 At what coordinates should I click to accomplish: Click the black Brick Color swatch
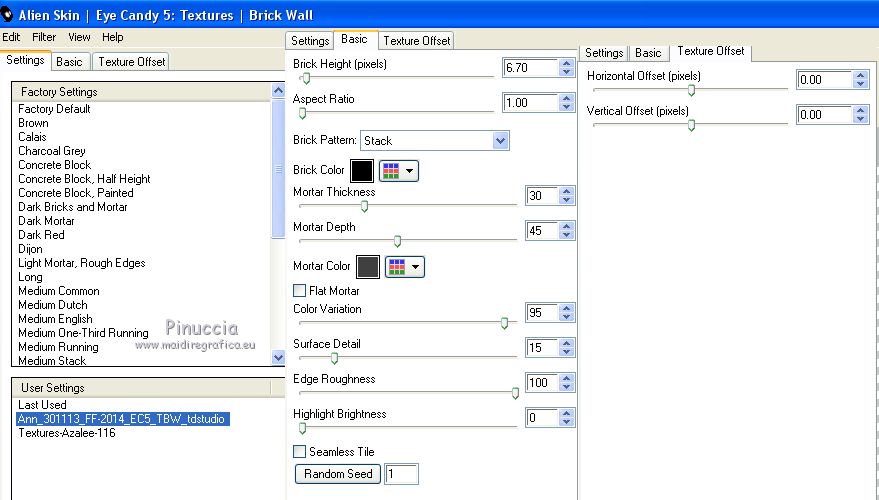tap(362, 171)
